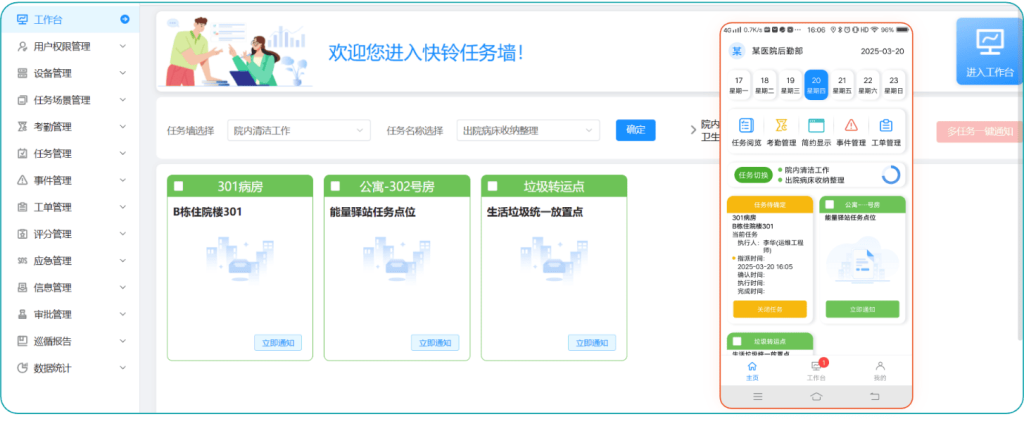Viewport: 1024px width, 431px height.
Task: Click the 数据统计 pie chart sidebar icon
Action: (23, 368)
